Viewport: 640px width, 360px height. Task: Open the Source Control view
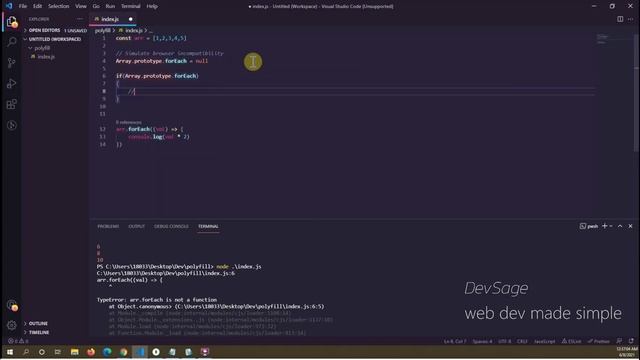coord(12,62)
